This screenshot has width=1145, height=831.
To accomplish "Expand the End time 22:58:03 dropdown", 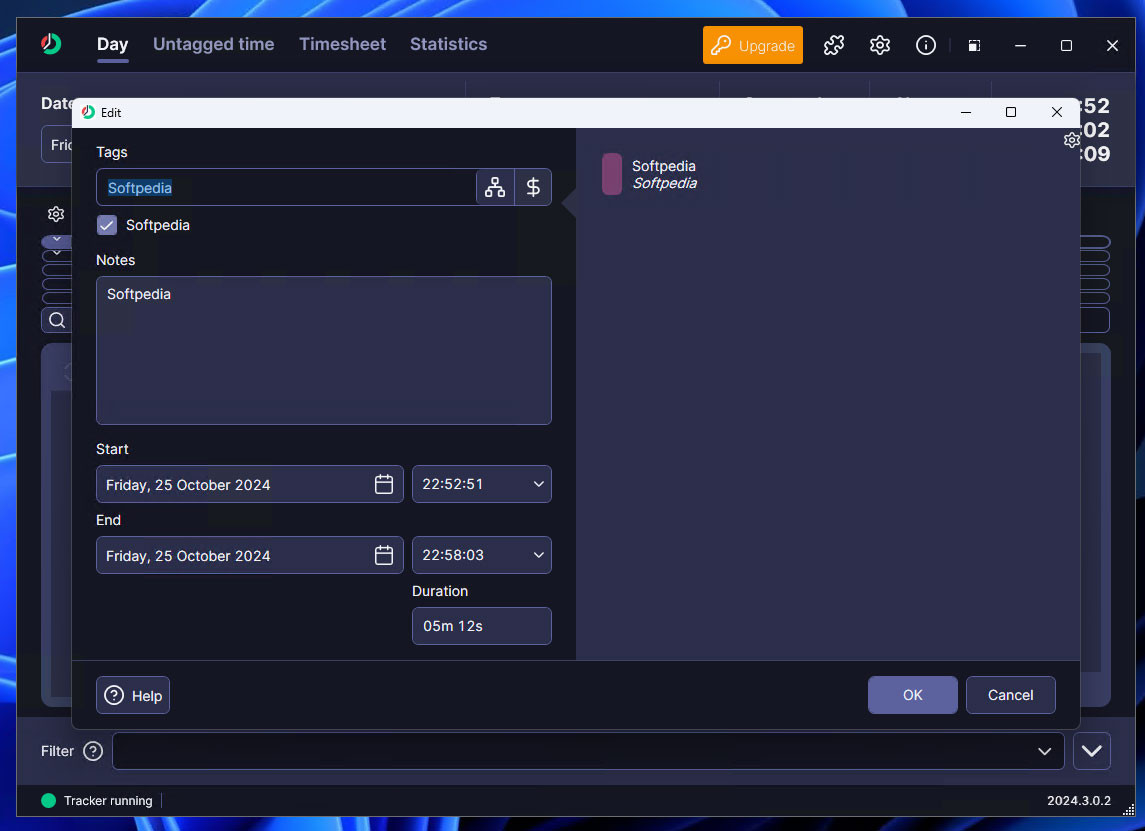I will 539,555.
